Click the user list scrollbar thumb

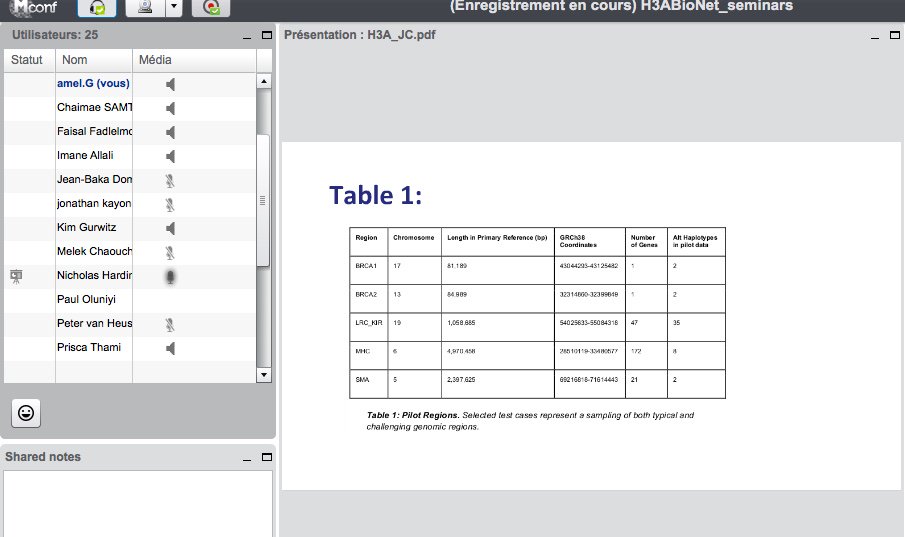click(263, 200)
